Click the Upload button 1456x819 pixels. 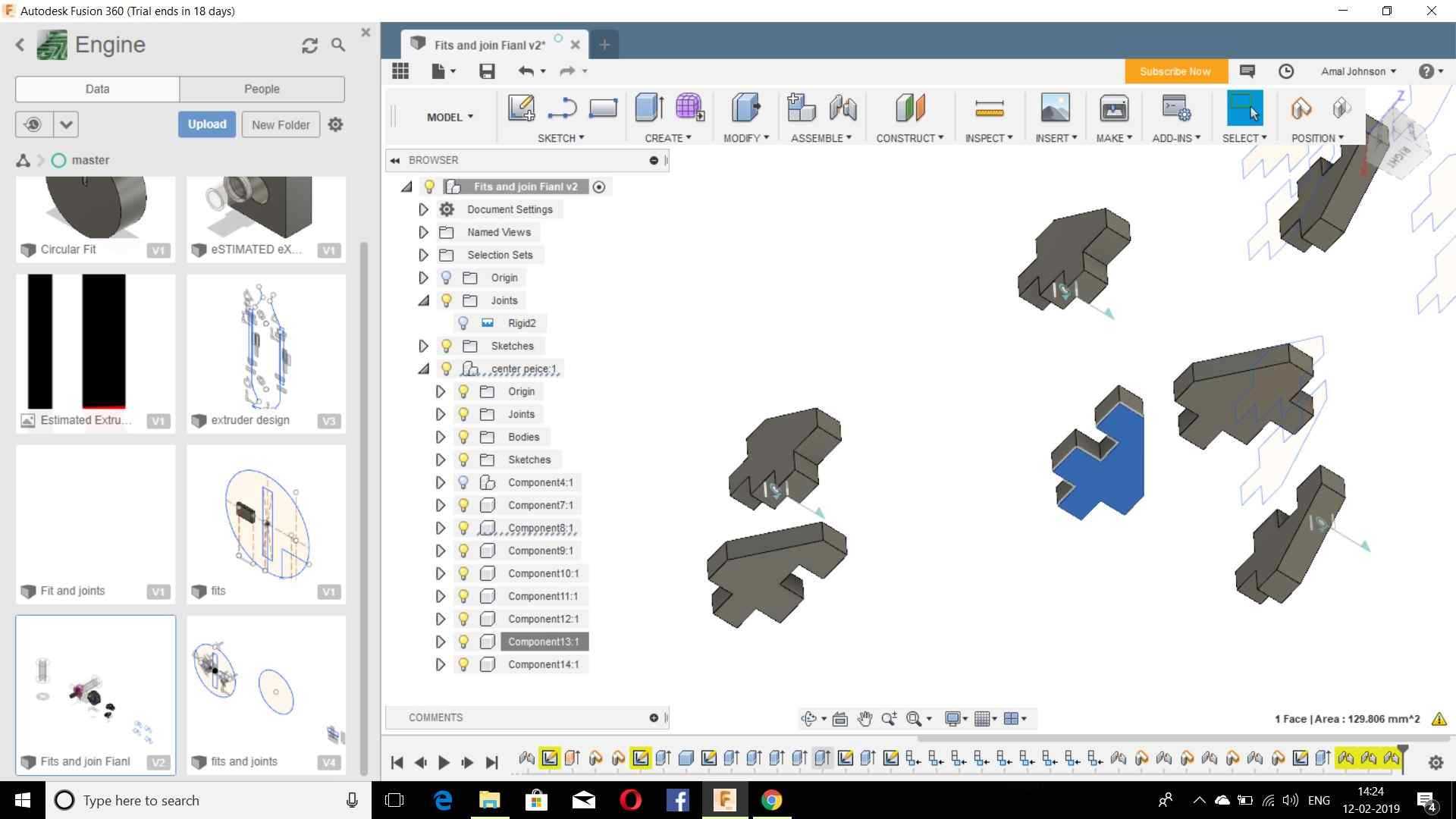[206, 124]
